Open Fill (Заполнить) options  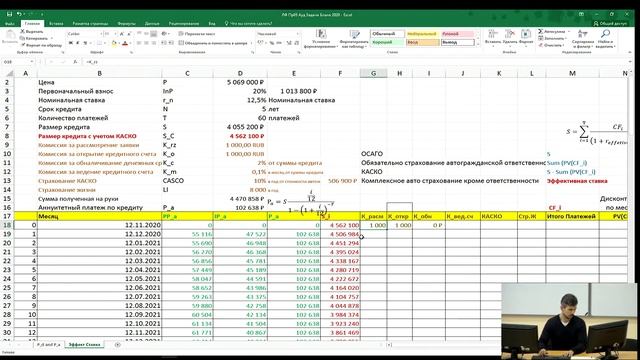pyautogui.click(x=552, y=38)
